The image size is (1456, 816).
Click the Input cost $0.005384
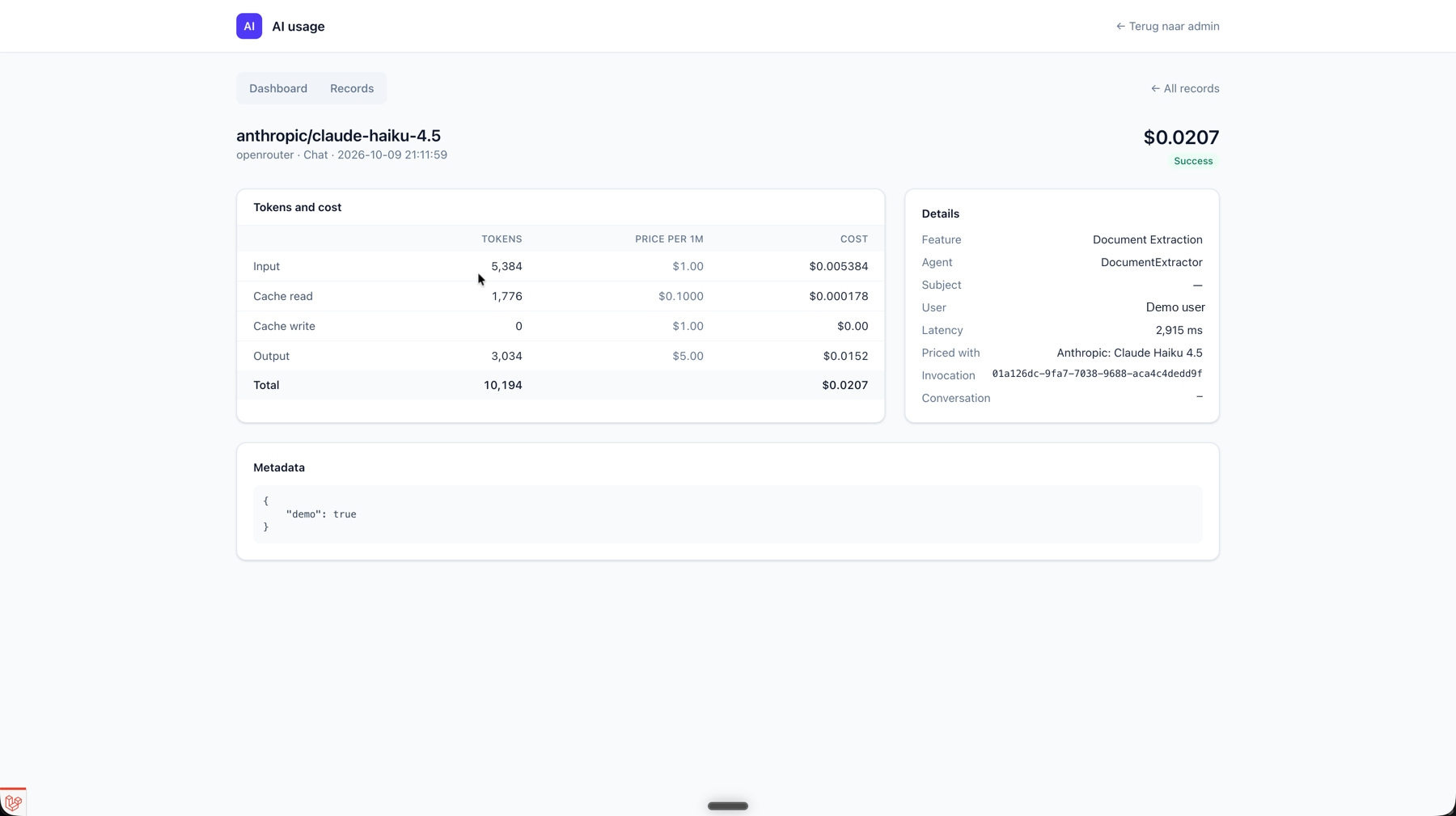[838, 266]
